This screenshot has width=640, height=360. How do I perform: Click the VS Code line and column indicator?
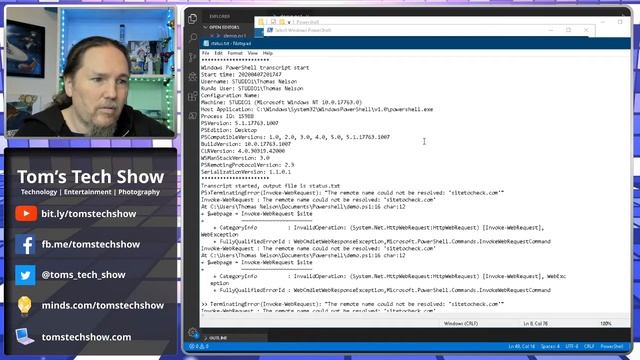pos(521,347)
